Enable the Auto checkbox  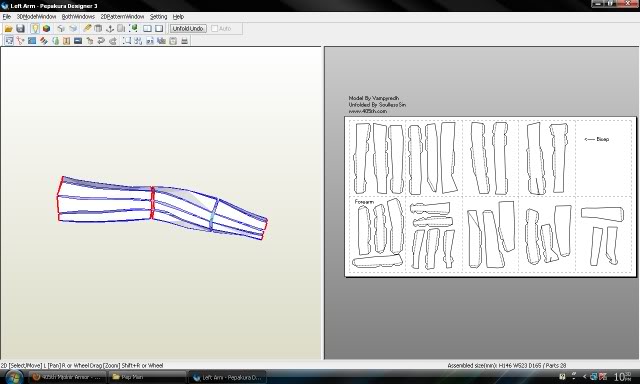[215, 29]
